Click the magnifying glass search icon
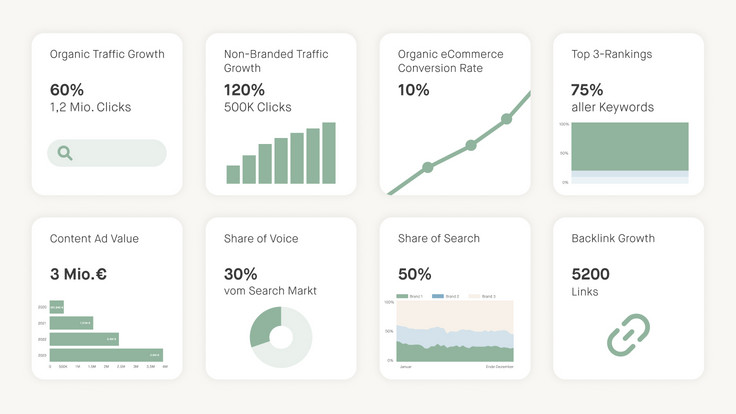This screenshot has height=414, width=736. pyautogui.click(x=65, y=153)
